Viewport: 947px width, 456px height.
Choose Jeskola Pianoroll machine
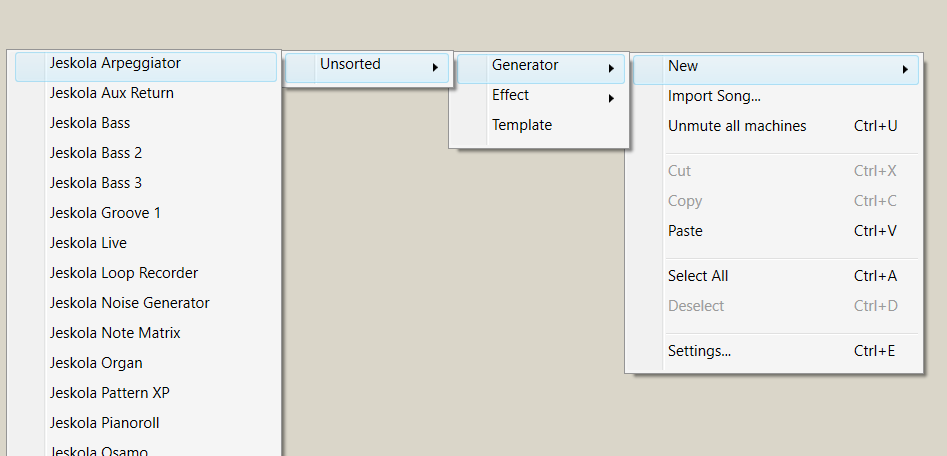coord(105,423)
